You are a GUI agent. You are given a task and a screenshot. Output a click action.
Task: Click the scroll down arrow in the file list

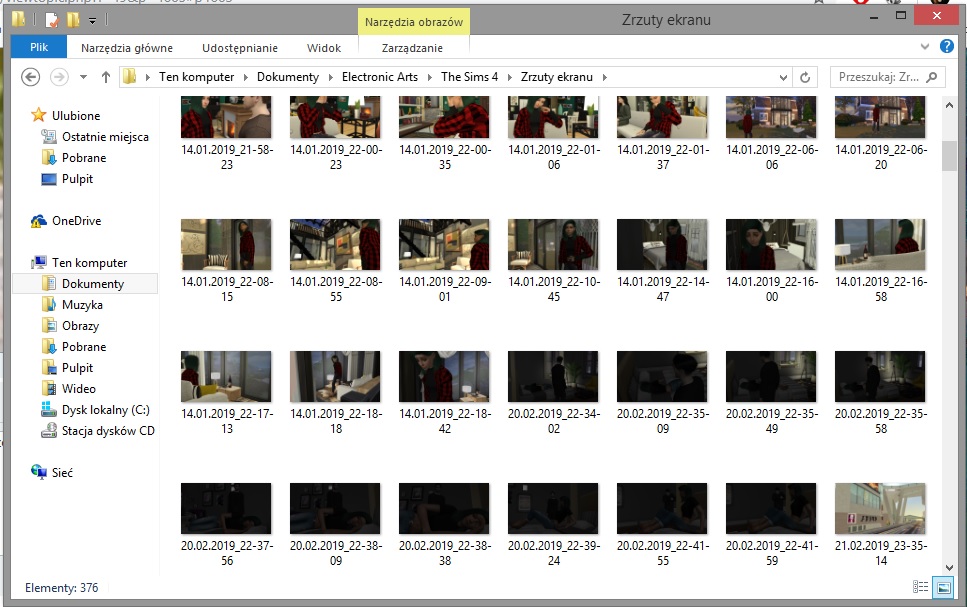(x=949, y=568)
